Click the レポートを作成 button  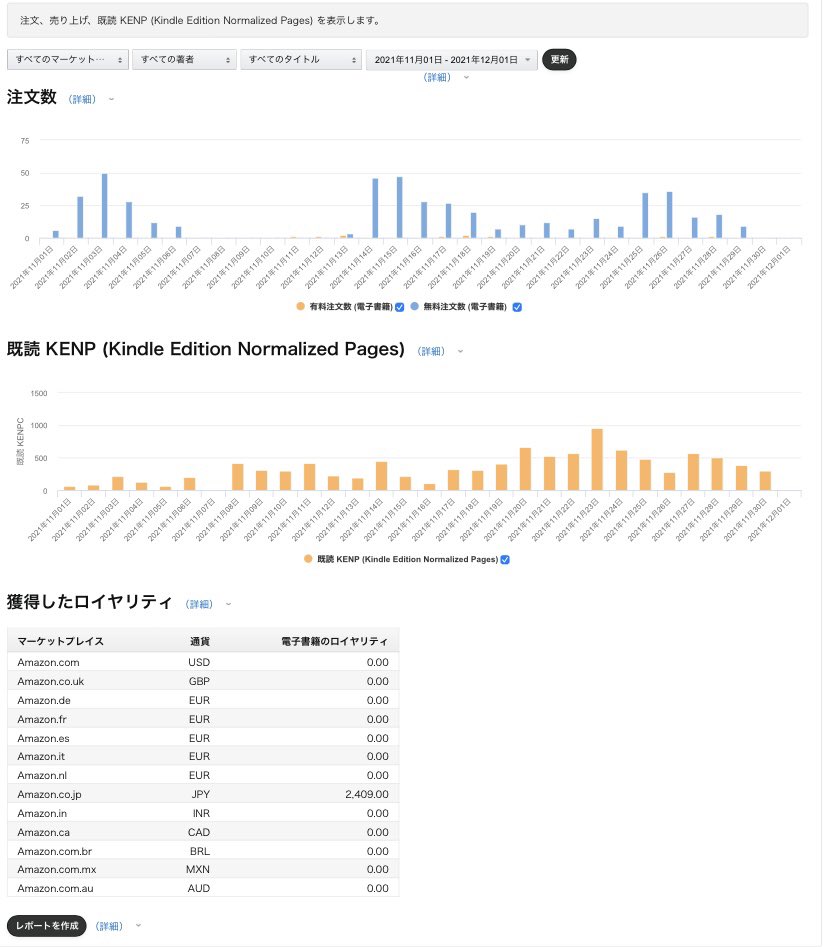point(47,925)
